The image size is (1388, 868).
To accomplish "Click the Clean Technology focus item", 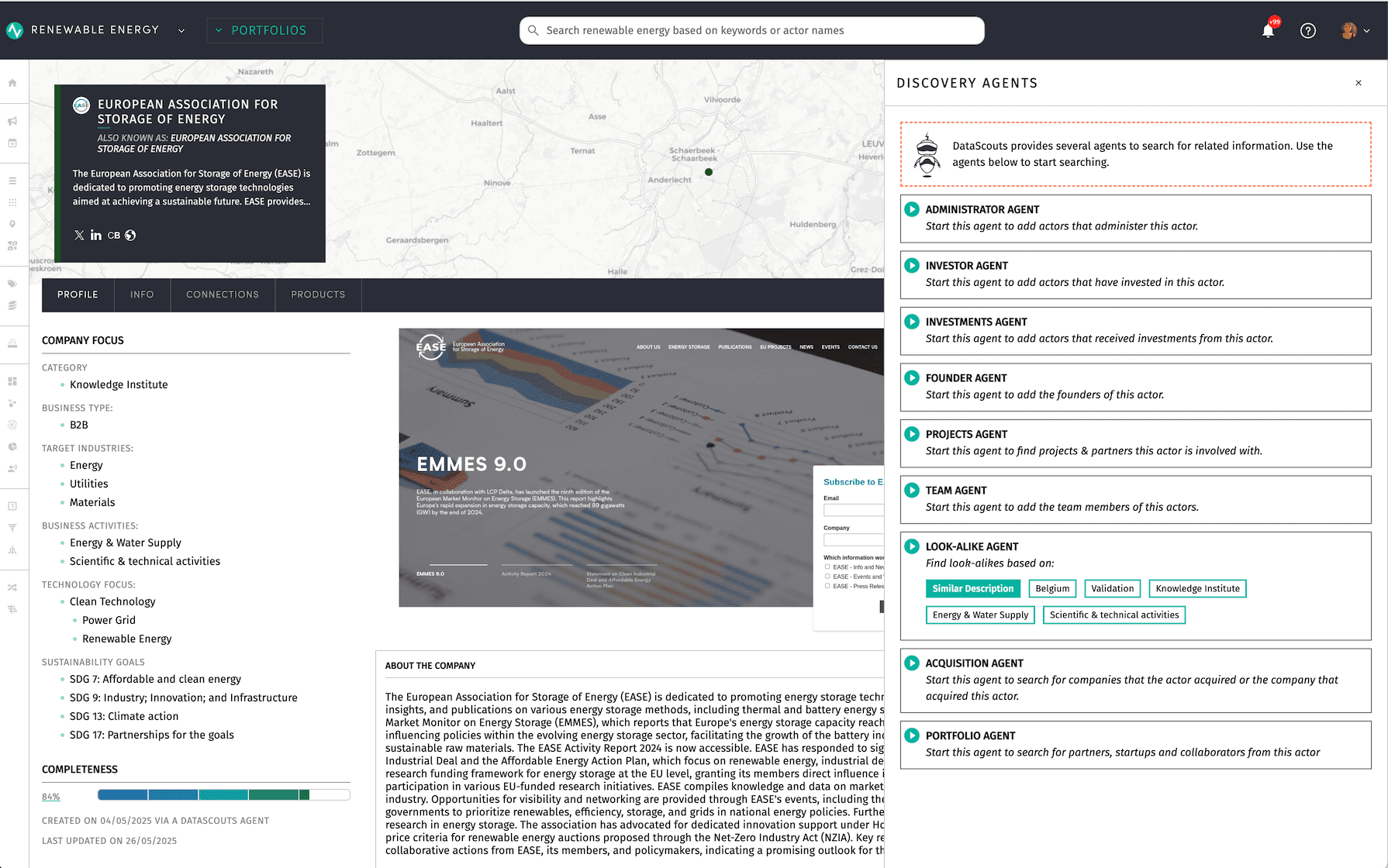I will (112, 601).
